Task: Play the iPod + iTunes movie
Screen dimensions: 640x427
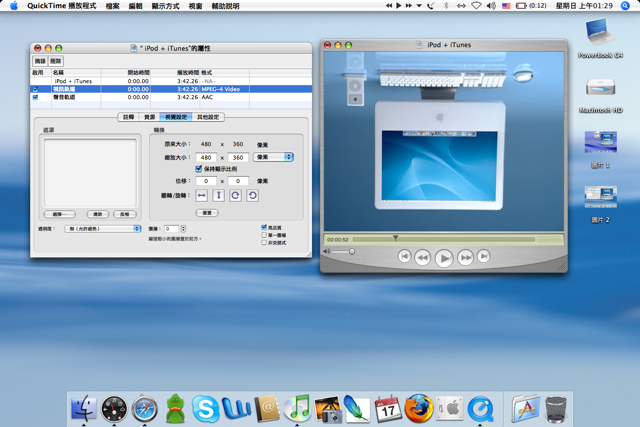Action: [444, 258]
